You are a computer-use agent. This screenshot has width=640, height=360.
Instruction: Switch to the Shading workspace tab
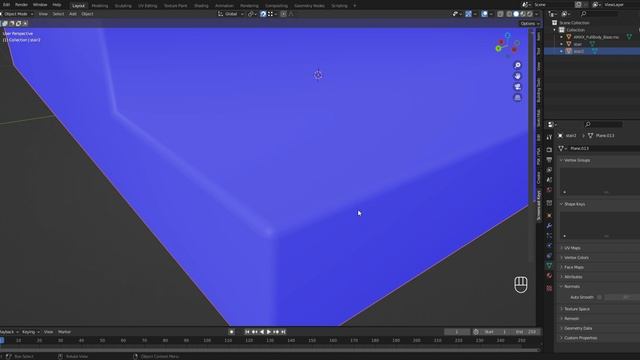(201, 6)
